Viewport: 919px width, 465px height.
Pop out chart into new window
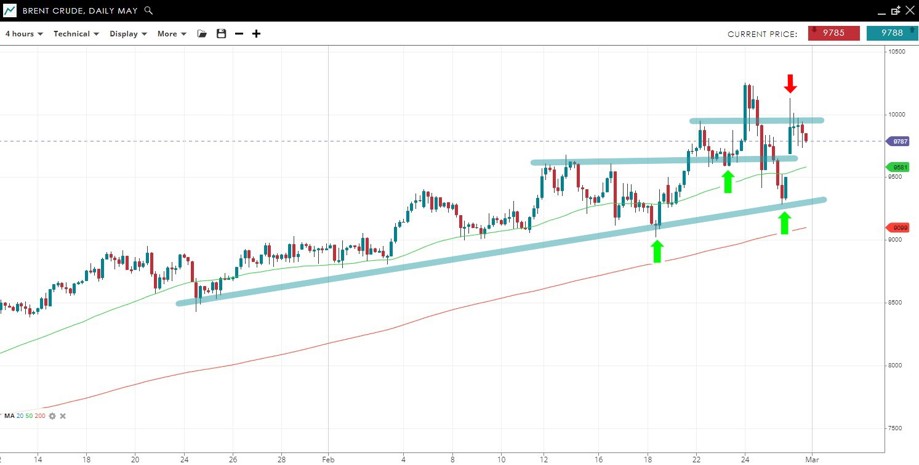point(894,10)
